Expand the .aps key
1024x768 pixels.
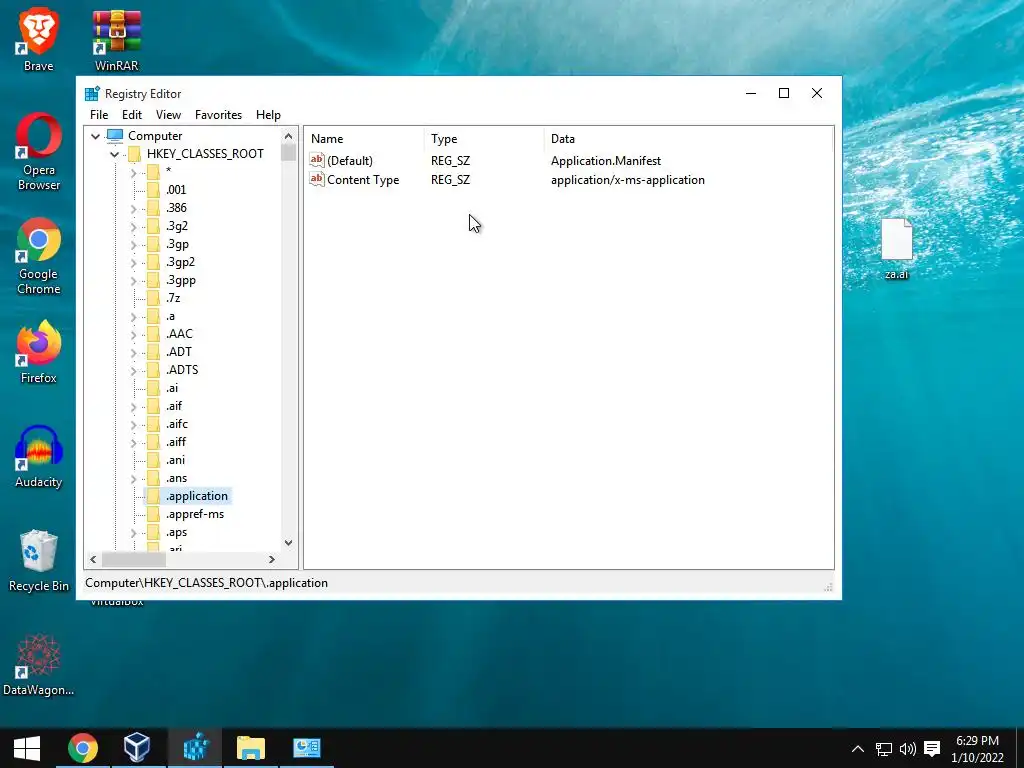tap(133, 533)
